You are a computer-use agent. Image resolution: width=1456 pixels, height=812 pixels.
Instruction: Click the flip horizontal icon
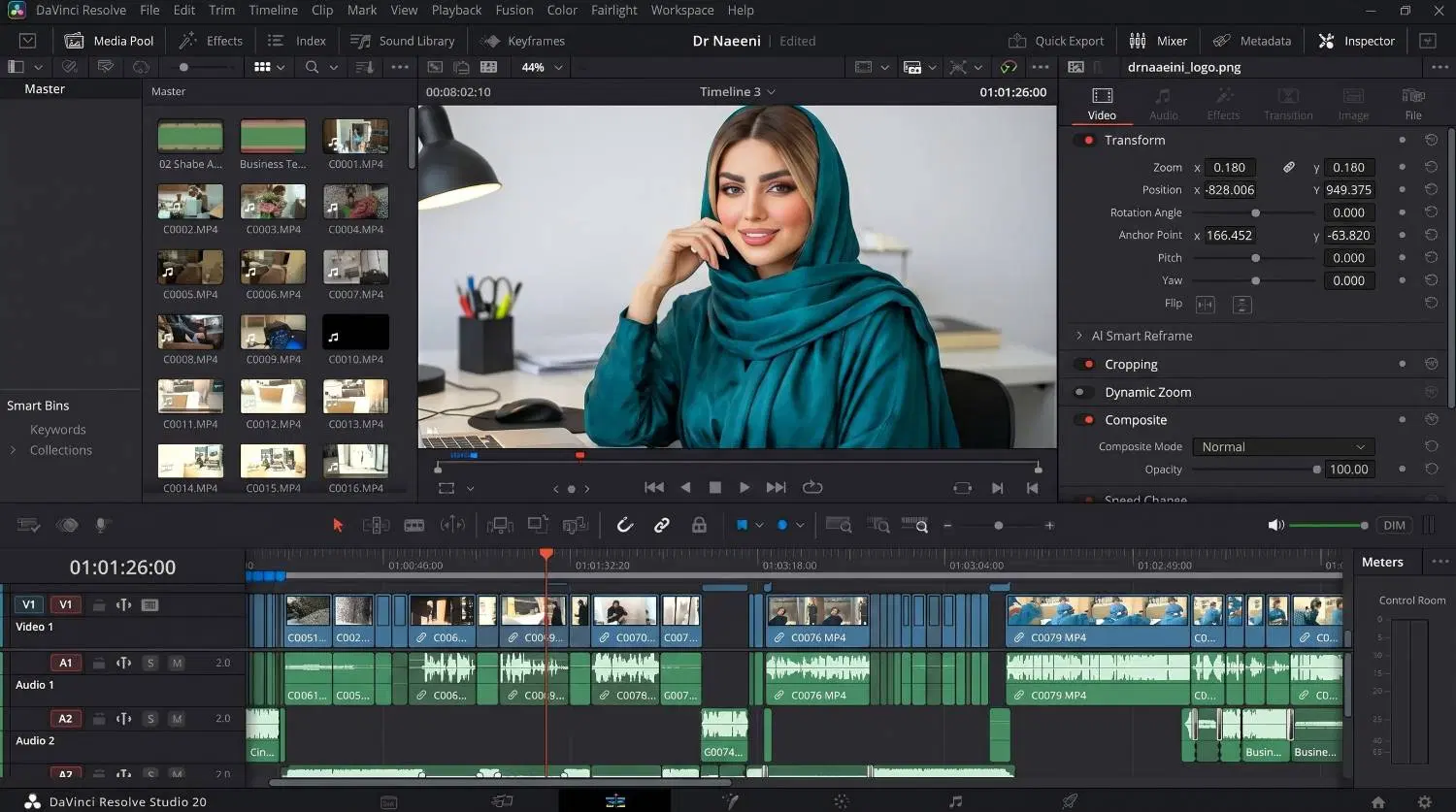pyautogui.click(x=1206, y=305)
